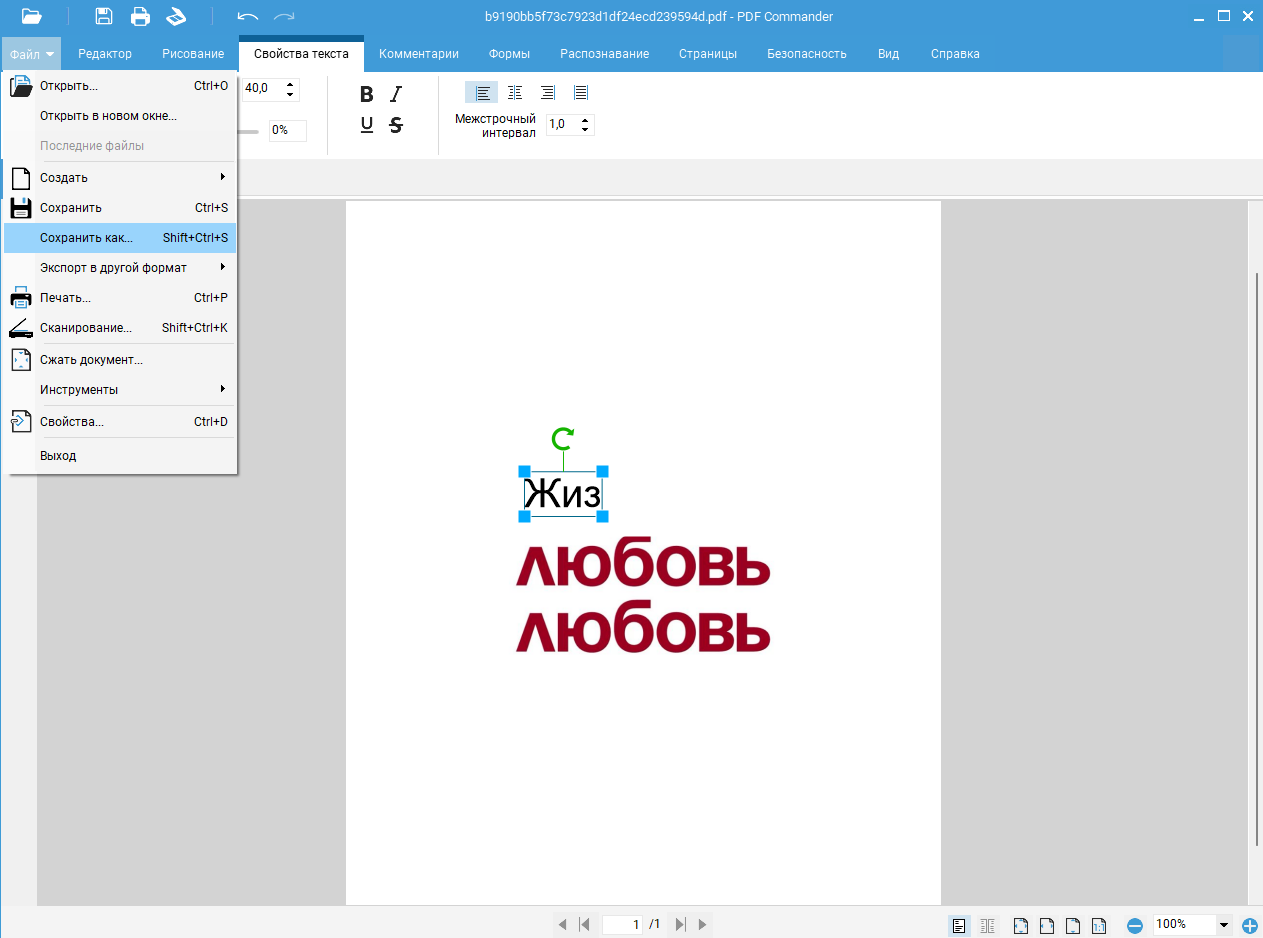Undo the last action with the arrow icon

click(x=248, y=16)
